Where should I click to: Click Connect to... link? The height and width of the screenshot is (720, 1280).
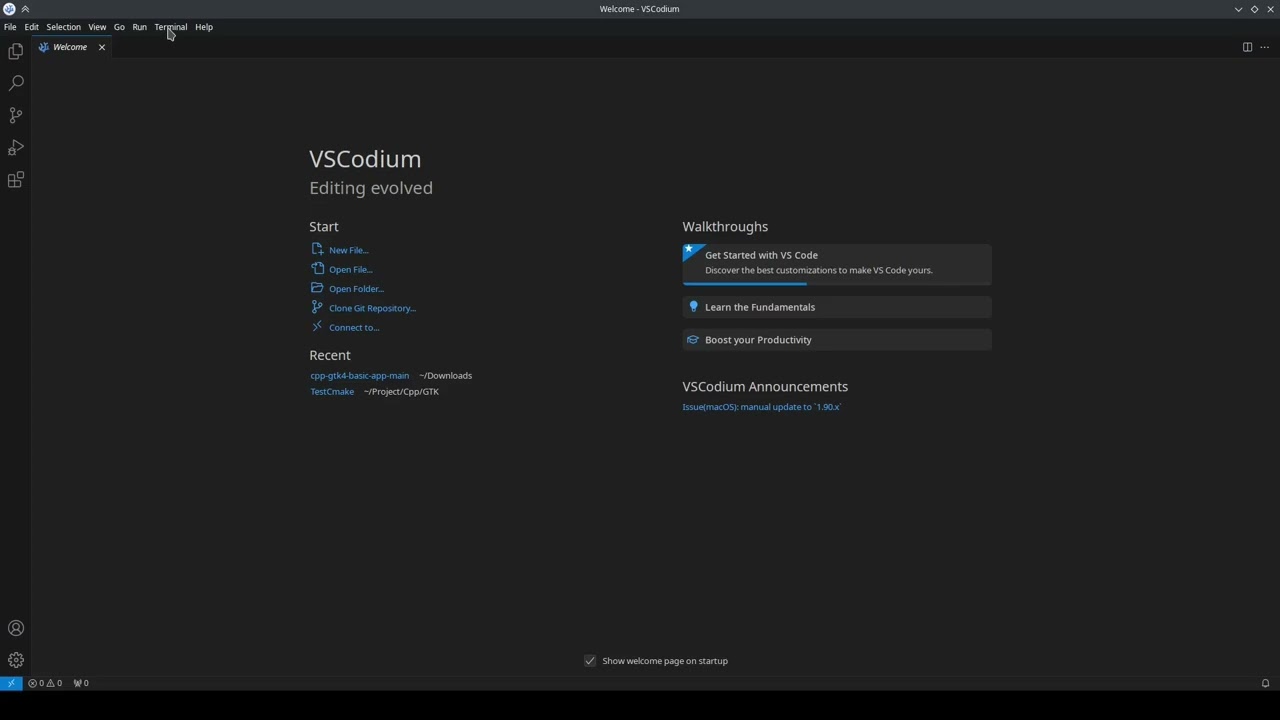(x=354, y=328)
